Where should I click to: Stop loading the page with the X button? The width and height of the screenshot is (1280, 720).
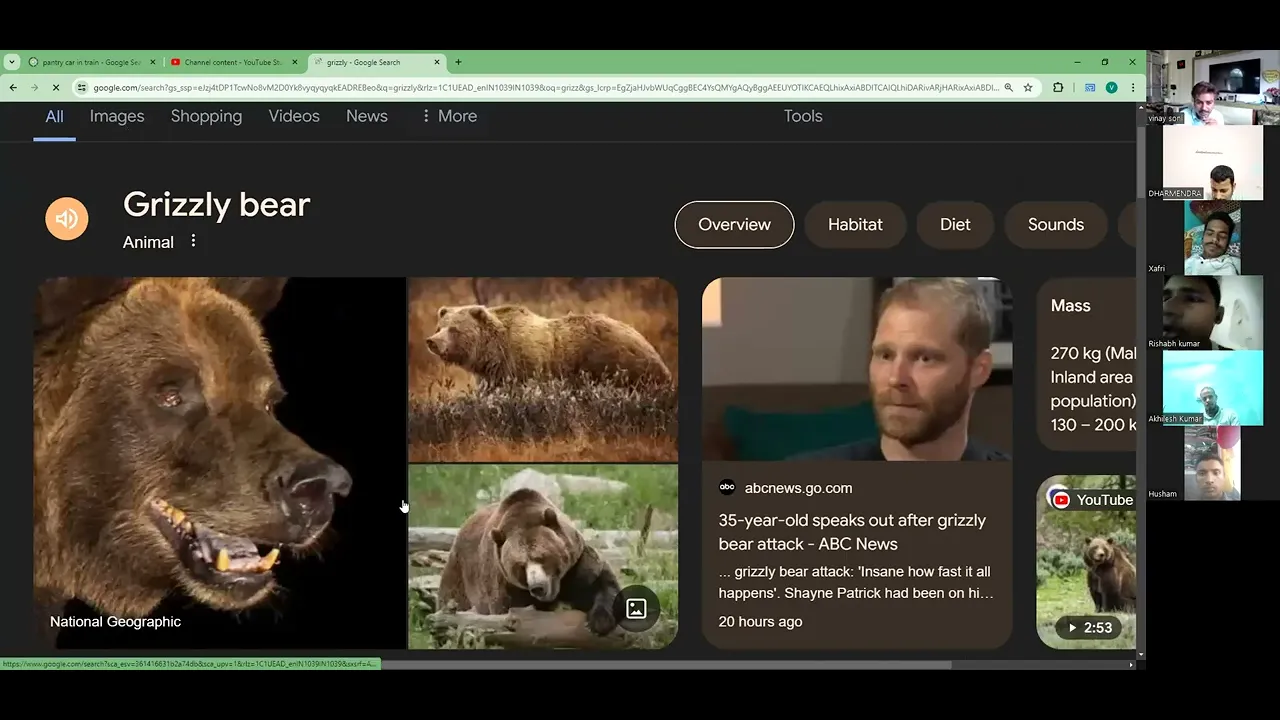(56, 88)
